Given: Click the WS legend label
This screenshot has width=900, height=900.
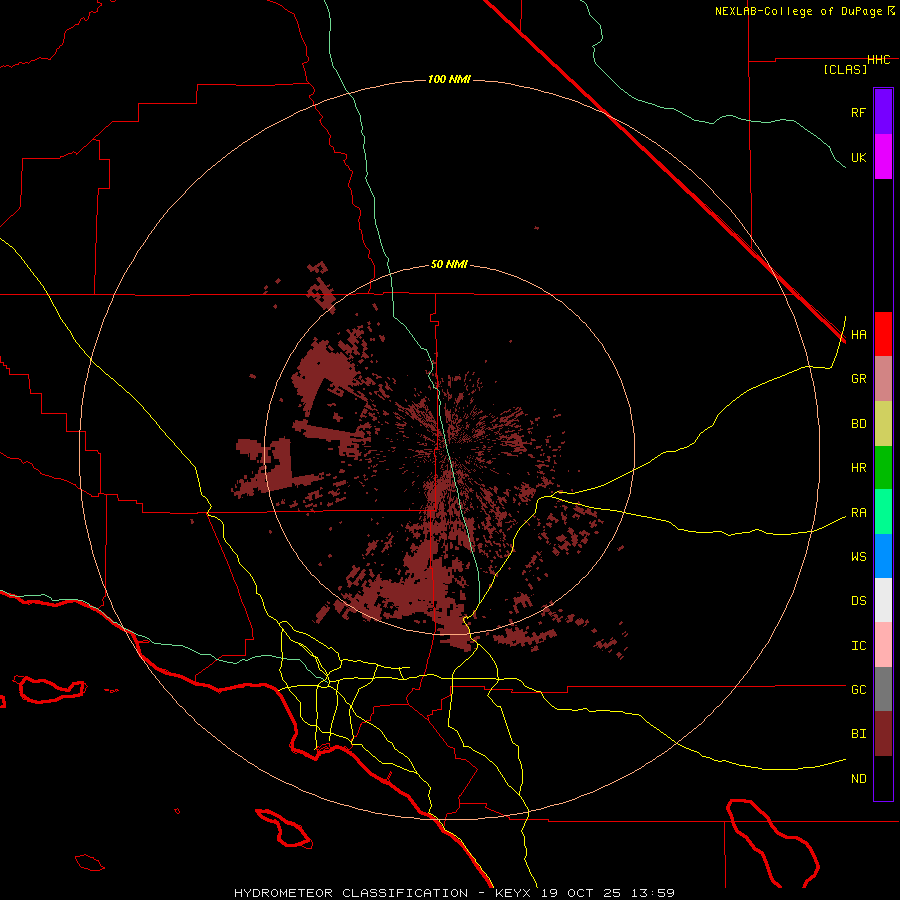Looking at the screenshot, I should pyautogui.click(x=858, y=557).
